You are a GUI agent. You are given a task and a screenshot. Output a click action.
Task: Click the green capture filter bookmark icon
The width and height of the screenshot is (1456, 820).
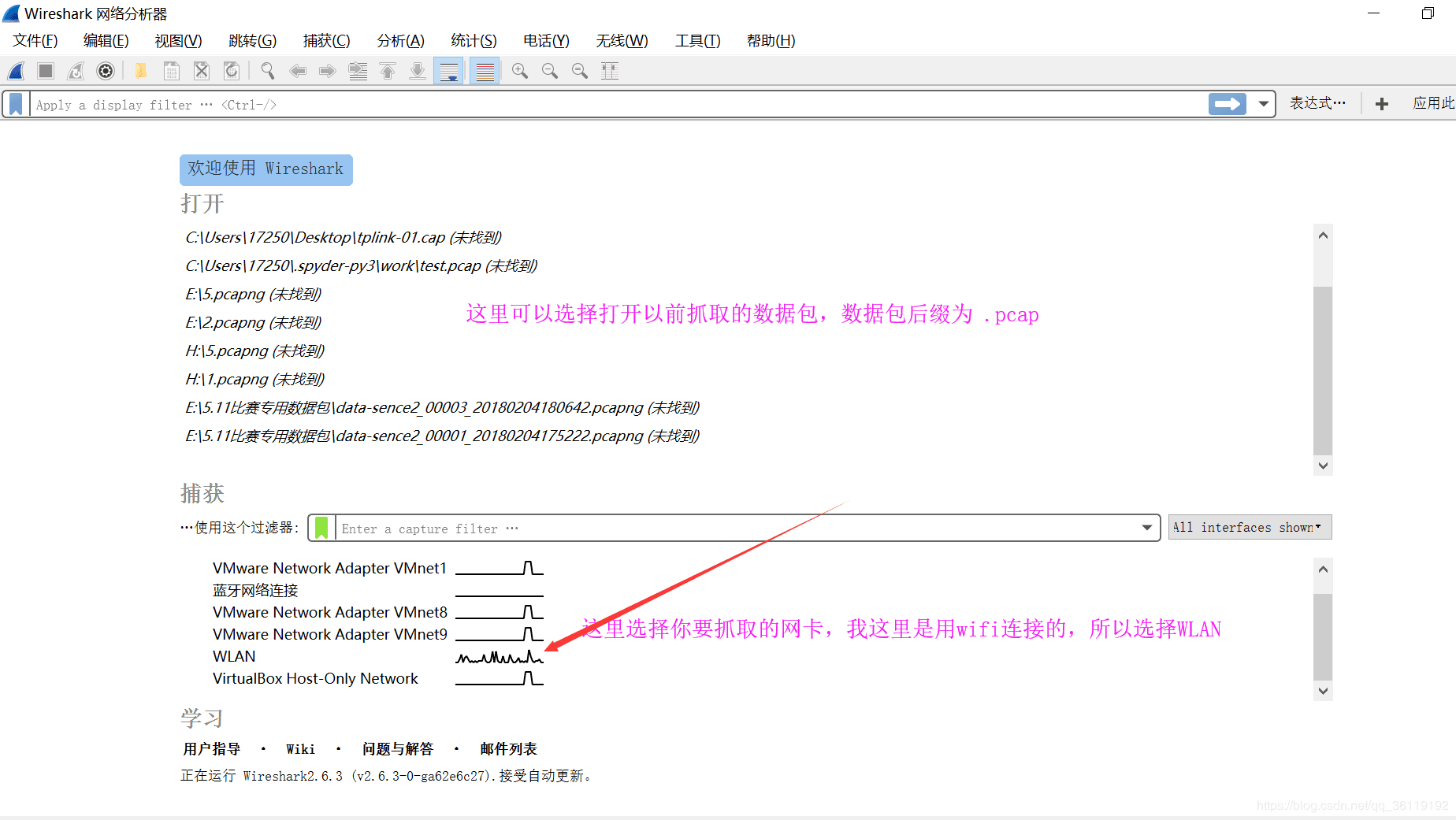click(x=321, y=528)
